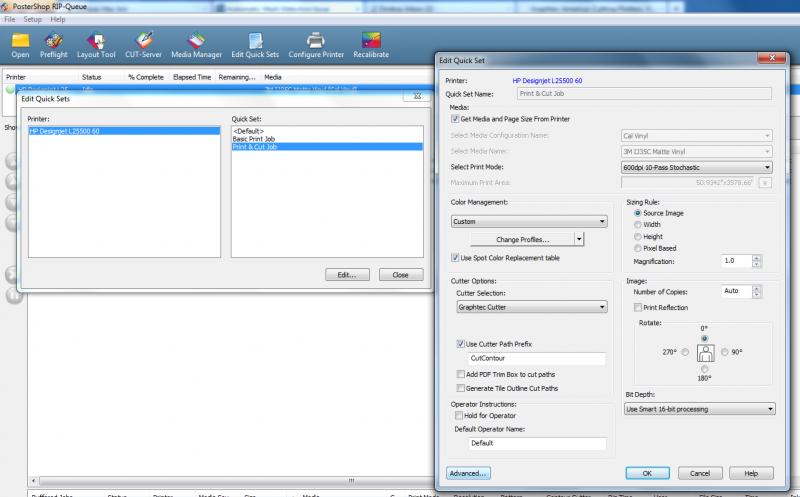Screen dimensions: 800x497
Task: Cancel the Edit Quick Set dialog
Action: 700,473
